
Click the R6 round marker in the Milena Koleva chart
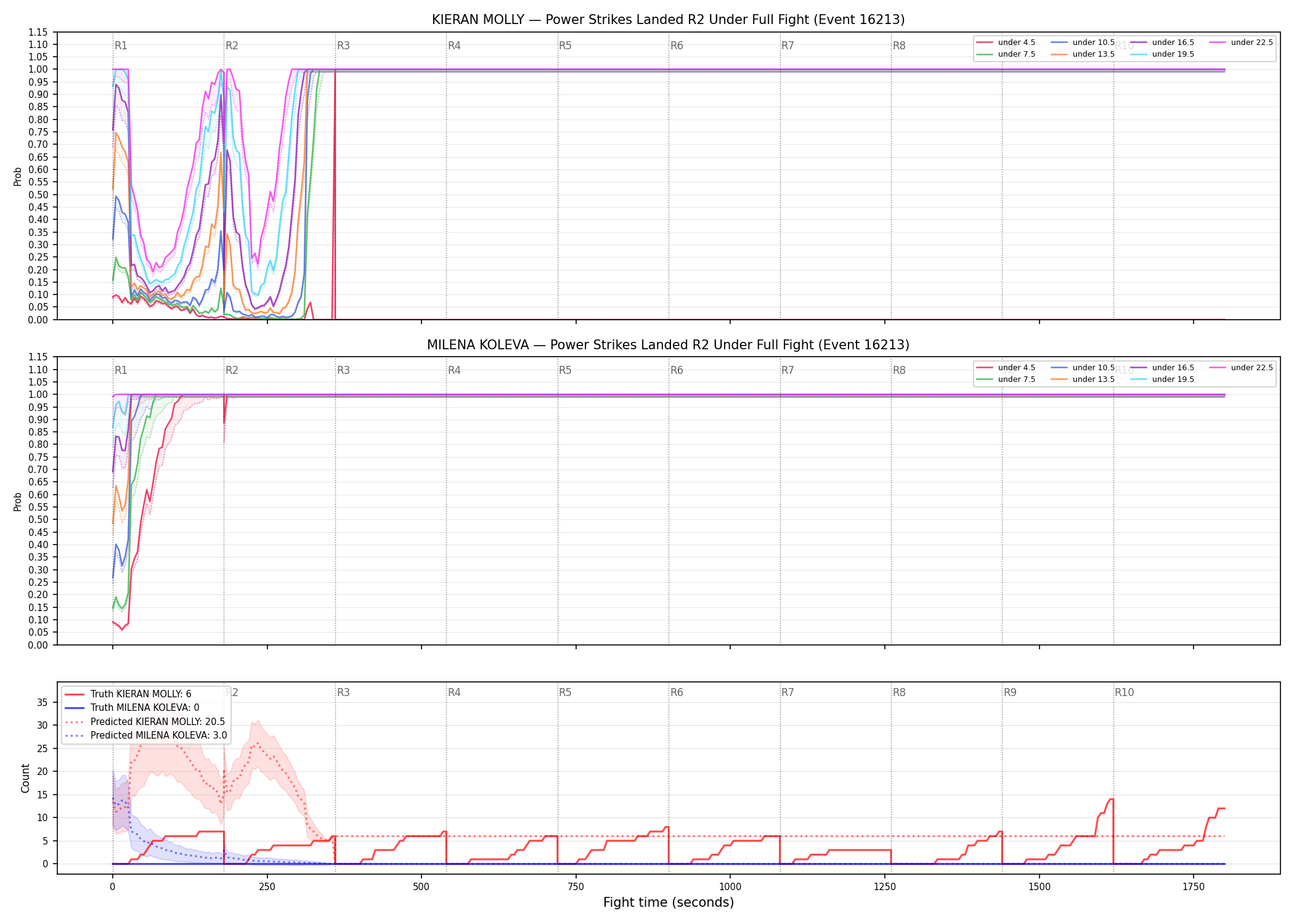(x=677, y=370)
